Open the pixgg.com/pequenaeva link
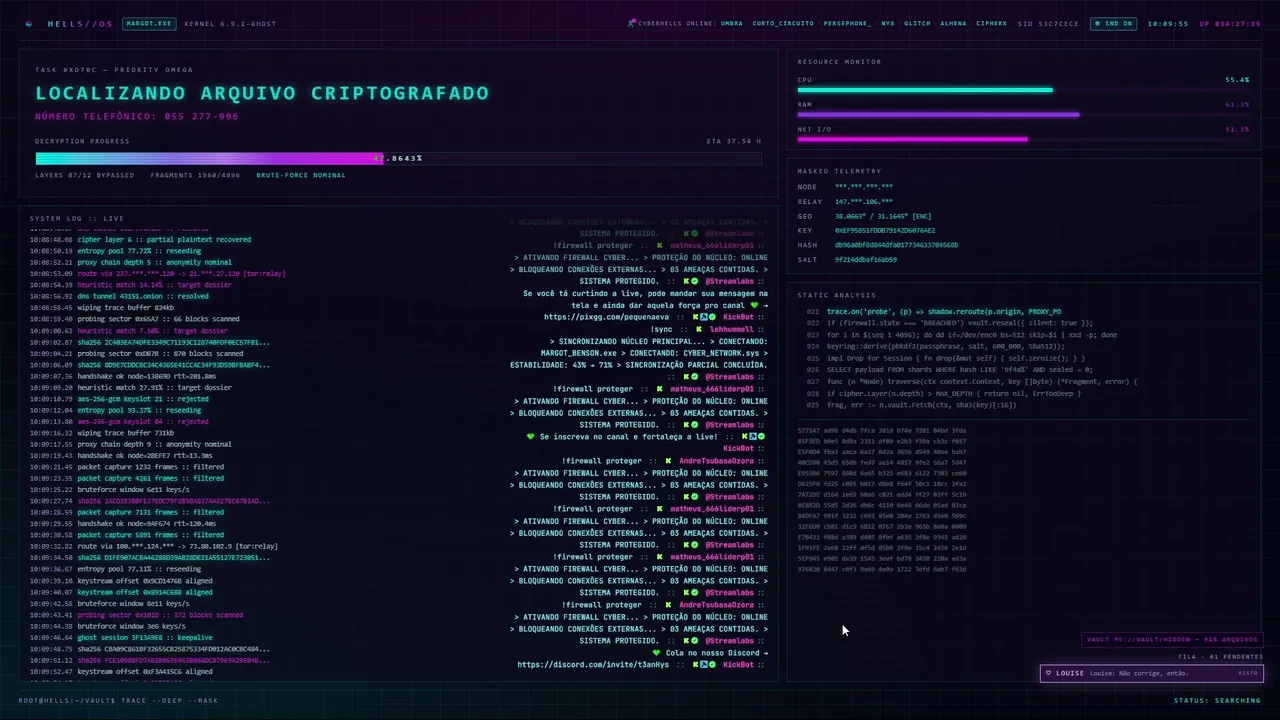Image resolution: width=1280 pixels, height=720 pixels. (x=607, y=317)
